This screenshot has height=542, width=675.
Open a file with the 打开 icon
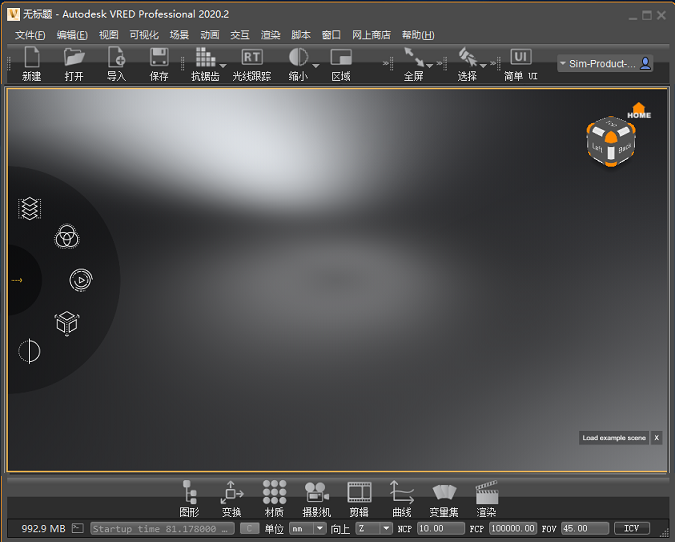(74, 64)
